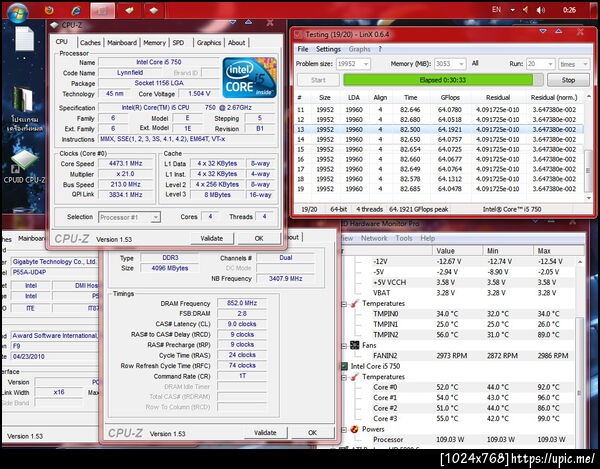Click Validate in the CPU-Z CPU window
600x469 pixels.
212,238
